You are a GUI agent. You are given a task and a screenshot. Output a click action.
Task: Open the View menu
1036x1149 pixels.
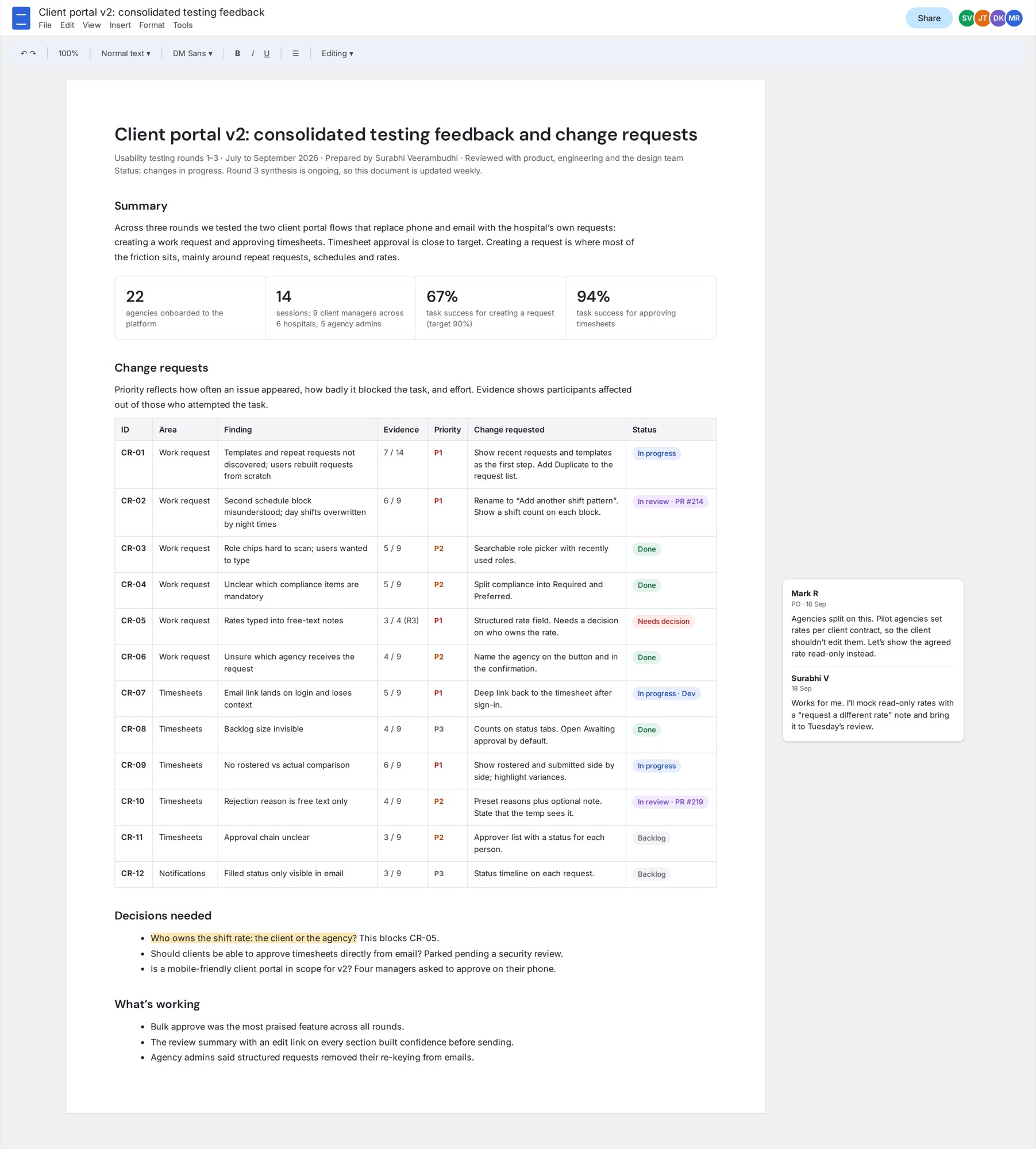pos(91,25)
